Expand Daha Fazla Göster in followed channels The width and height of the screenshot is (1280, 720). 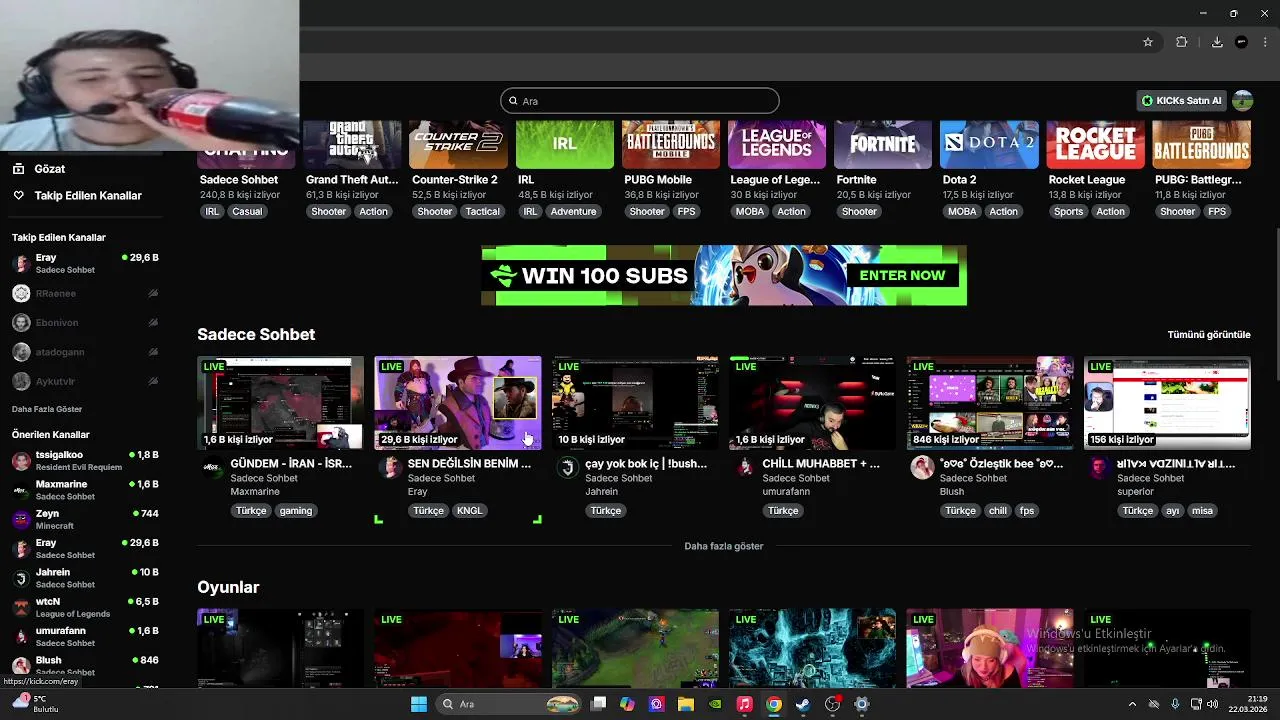click(47, 409)
